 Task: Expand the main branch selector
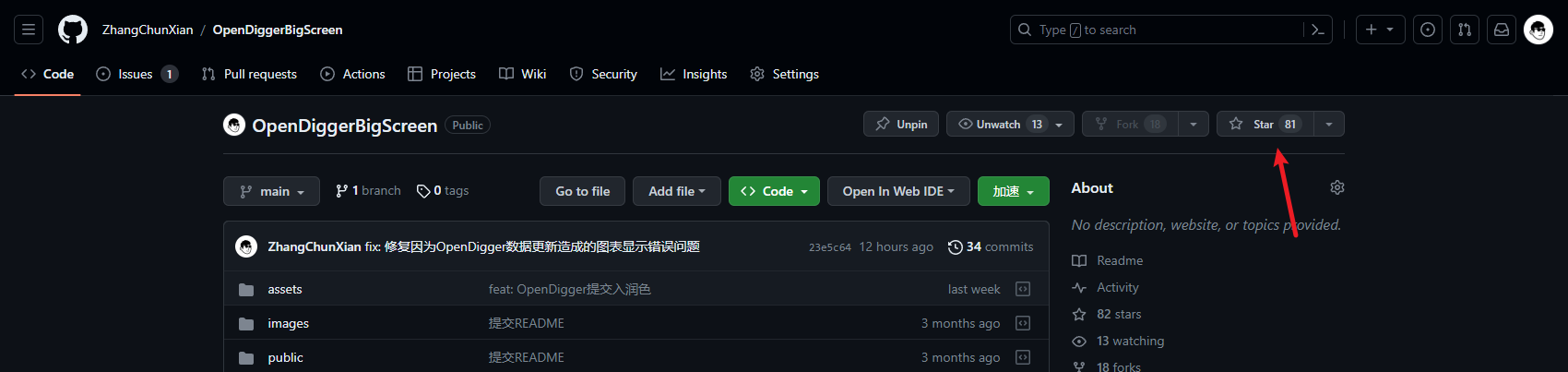pyautogui.click(x=271, y=191)
